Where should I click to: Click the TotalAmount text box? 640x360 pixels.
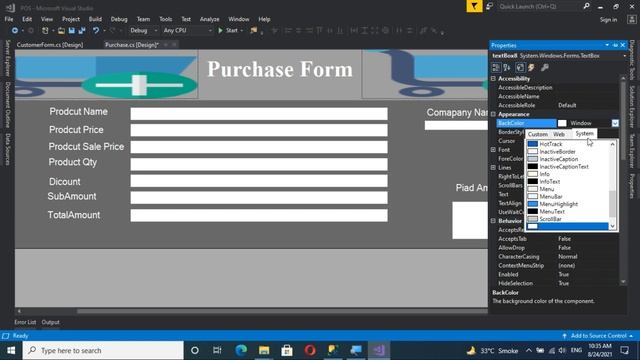point(259,216)
